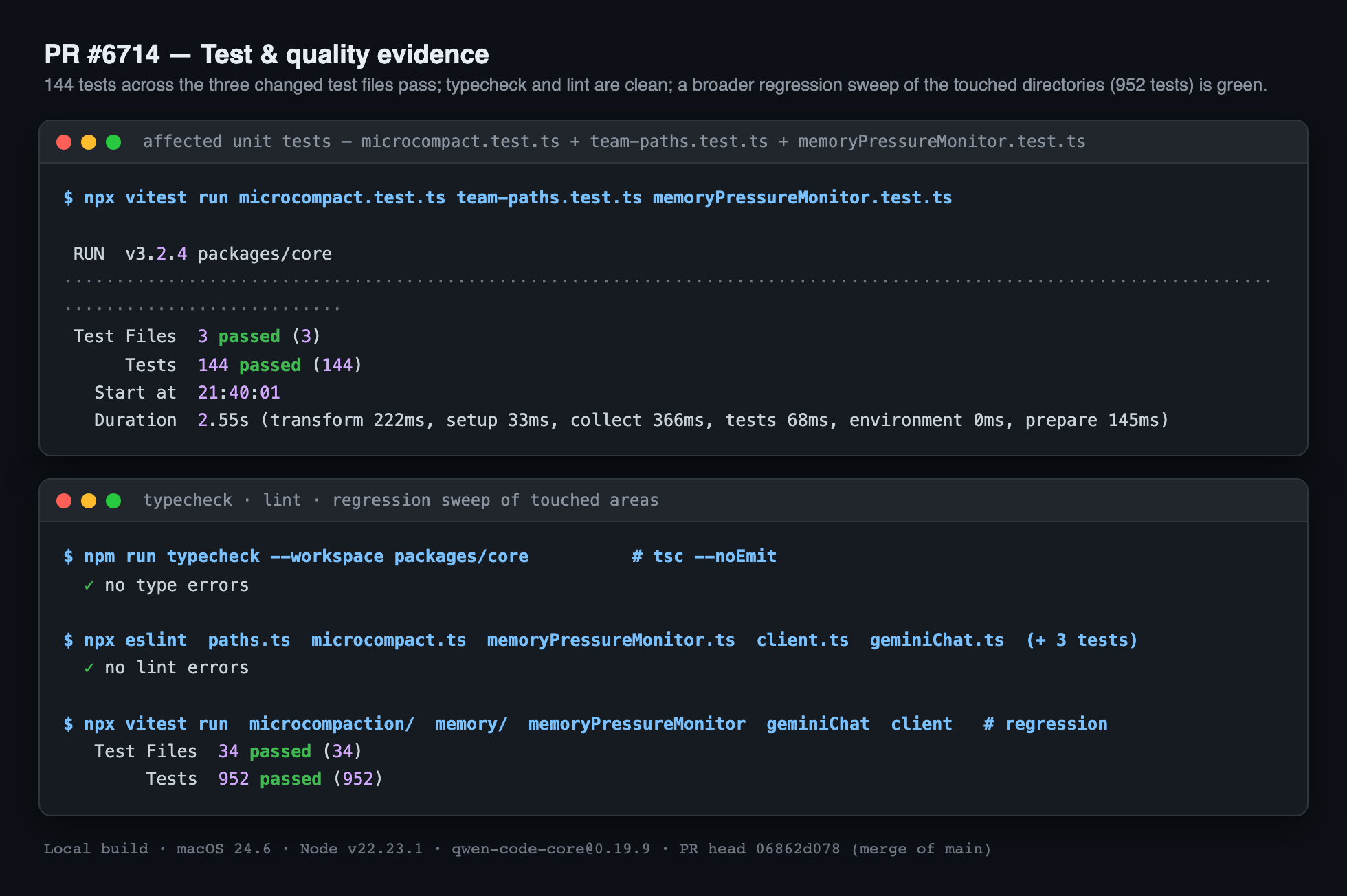Click yellow dot of typecheck lint terminal

pyautogui.click(x=89, y=501)
